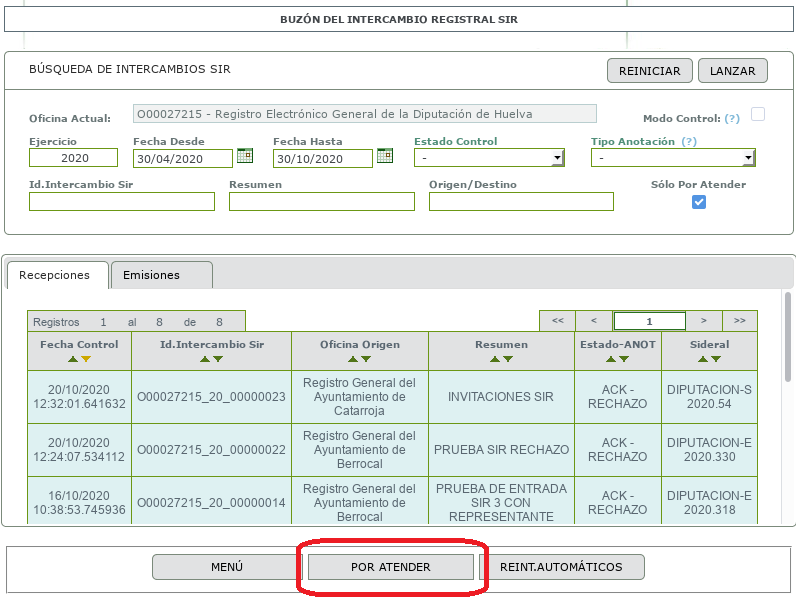796x597 pixels.
Task: Click the Resumen search field
Action: pyautogui.click(x=322, y=202)
